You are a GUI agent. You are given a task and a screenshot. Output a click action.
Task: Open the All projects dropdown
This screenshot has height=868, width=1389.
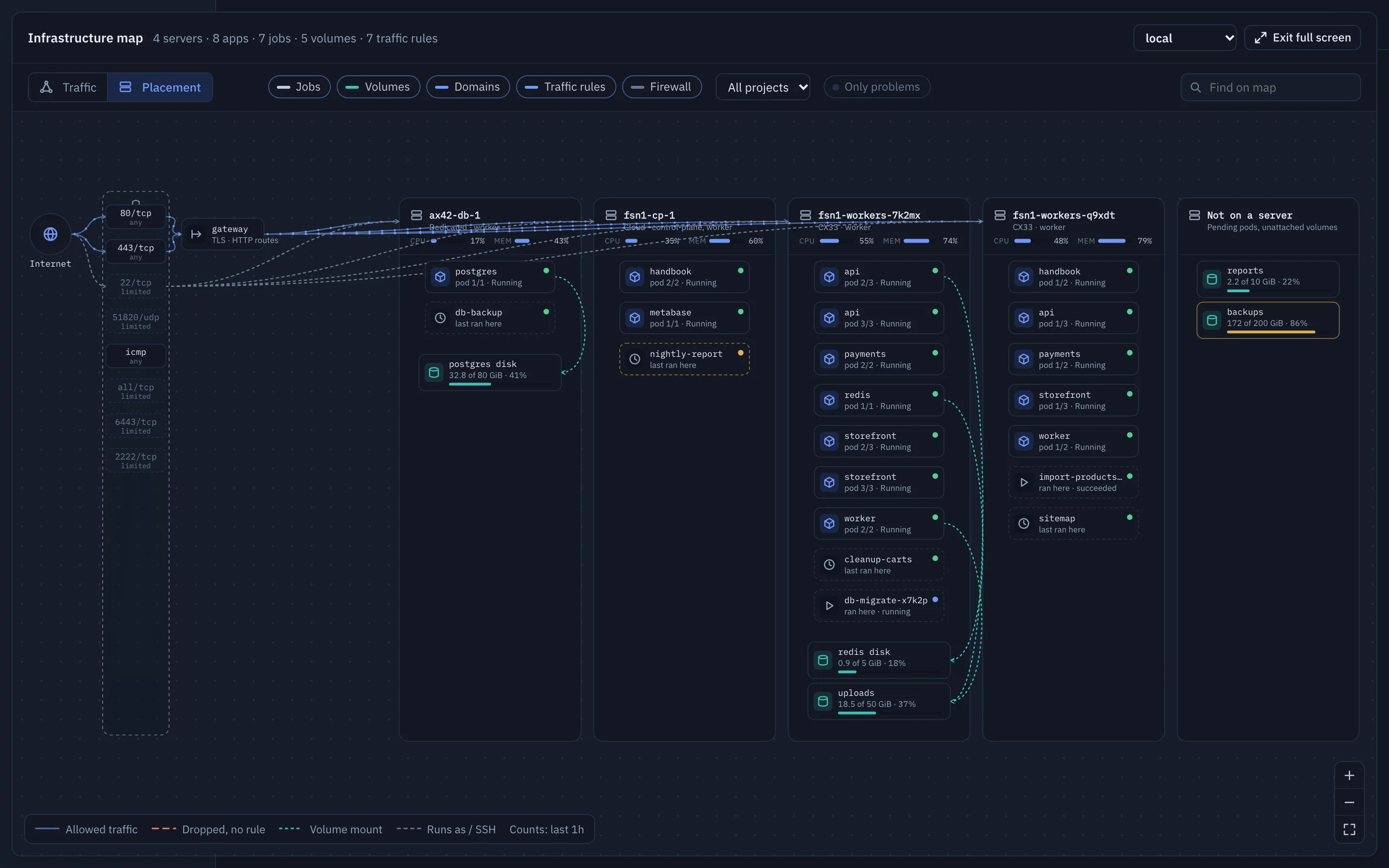coord(763,87)
